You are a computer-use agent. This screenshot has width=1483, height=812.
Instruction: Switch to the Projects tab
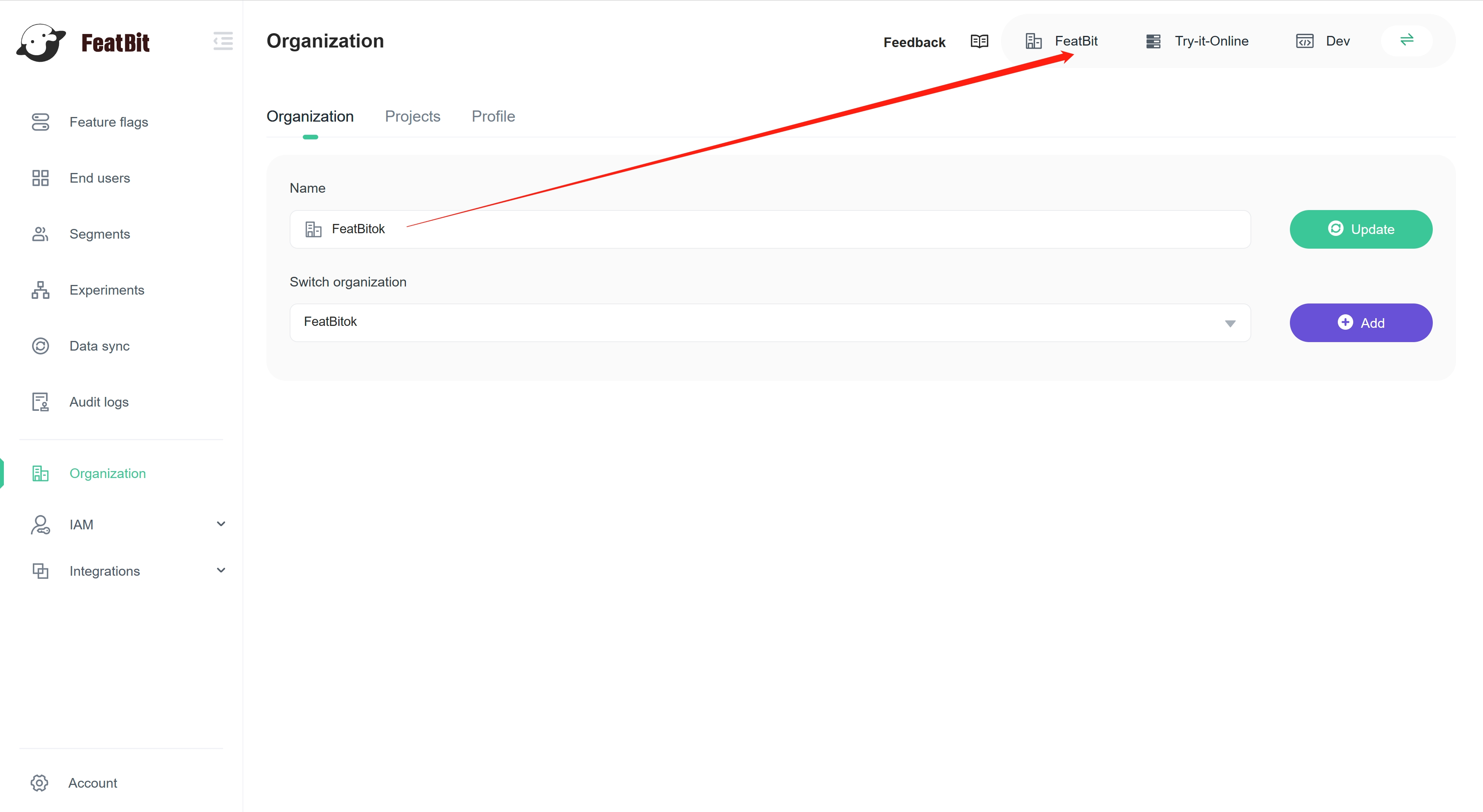412,116
